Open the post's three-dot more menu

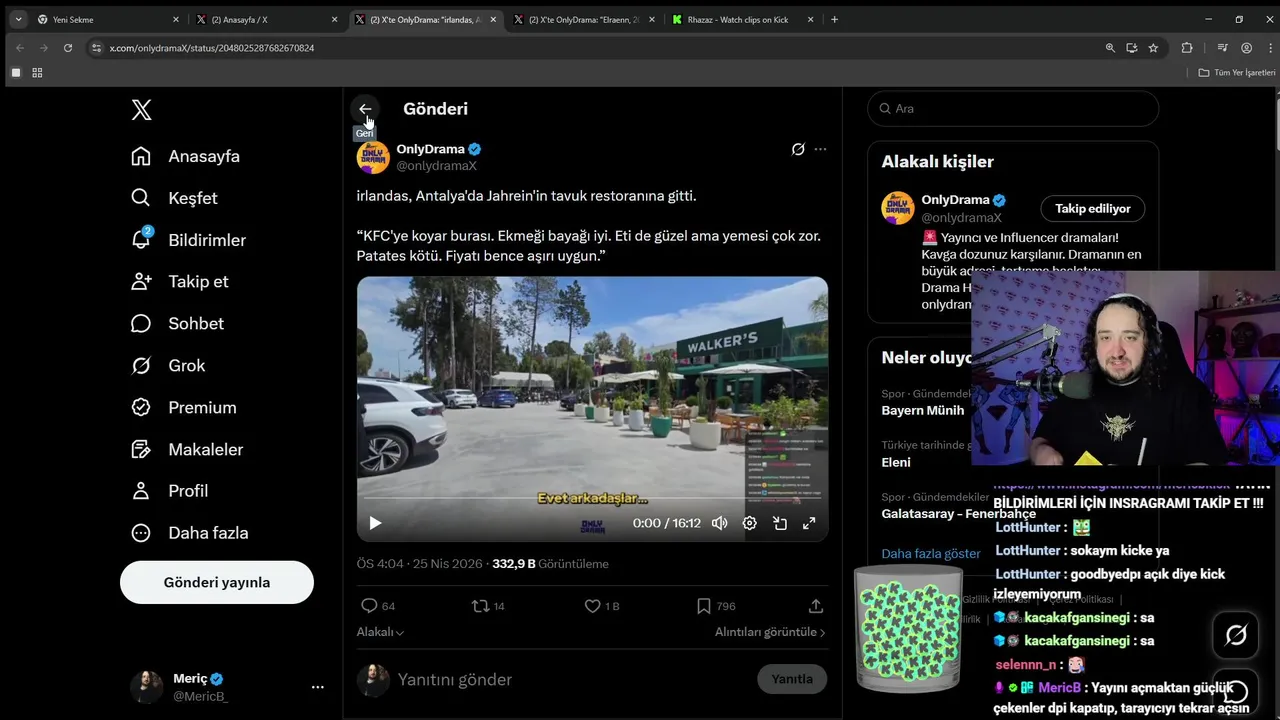pyautogui.click(x=820, y=149)
